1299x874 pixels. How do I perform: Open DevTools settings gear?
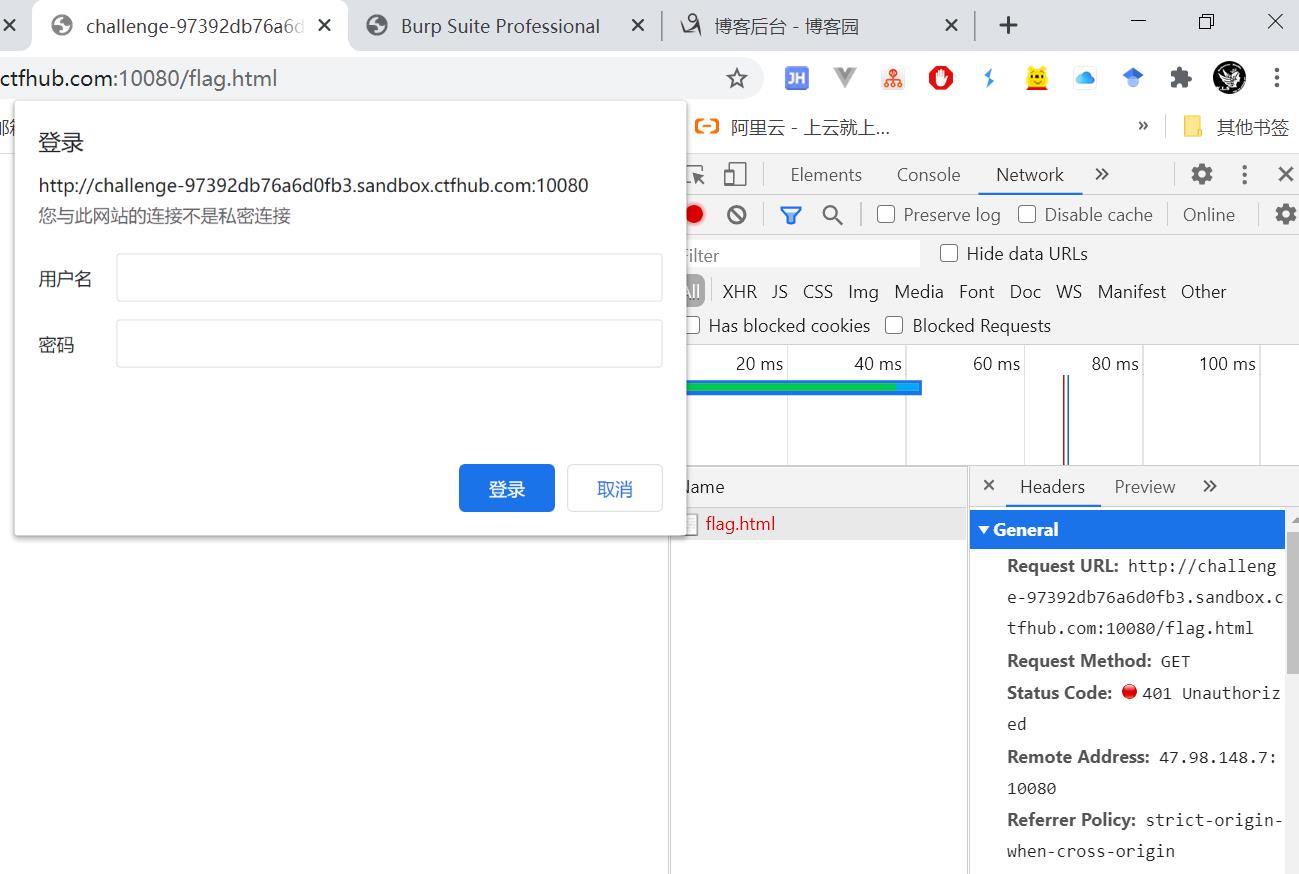(1202, 175)
